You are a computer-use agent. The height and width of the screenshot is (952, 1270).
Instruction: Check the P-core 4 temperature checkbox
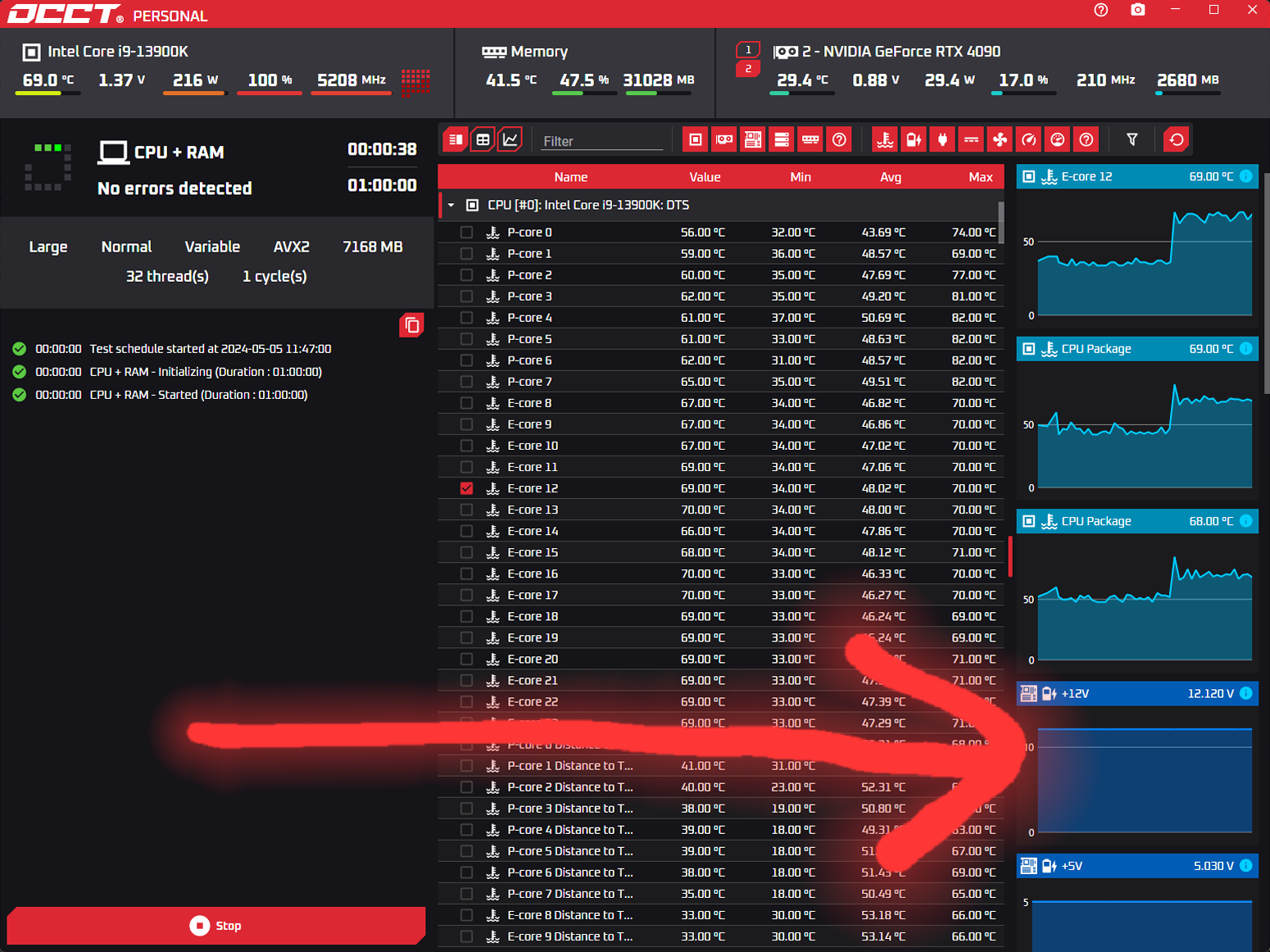[x=466, y=318]
